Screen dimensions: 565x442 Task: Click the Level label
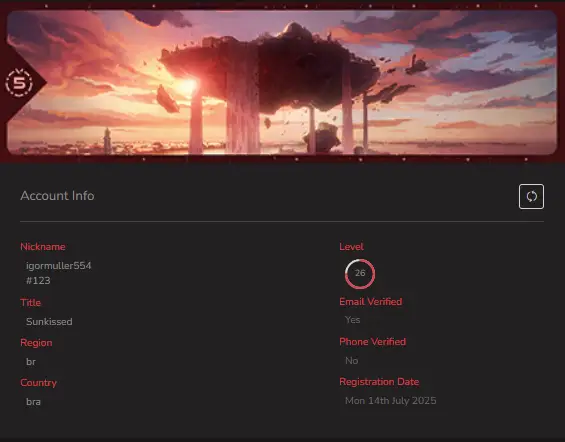pos(351,247)
